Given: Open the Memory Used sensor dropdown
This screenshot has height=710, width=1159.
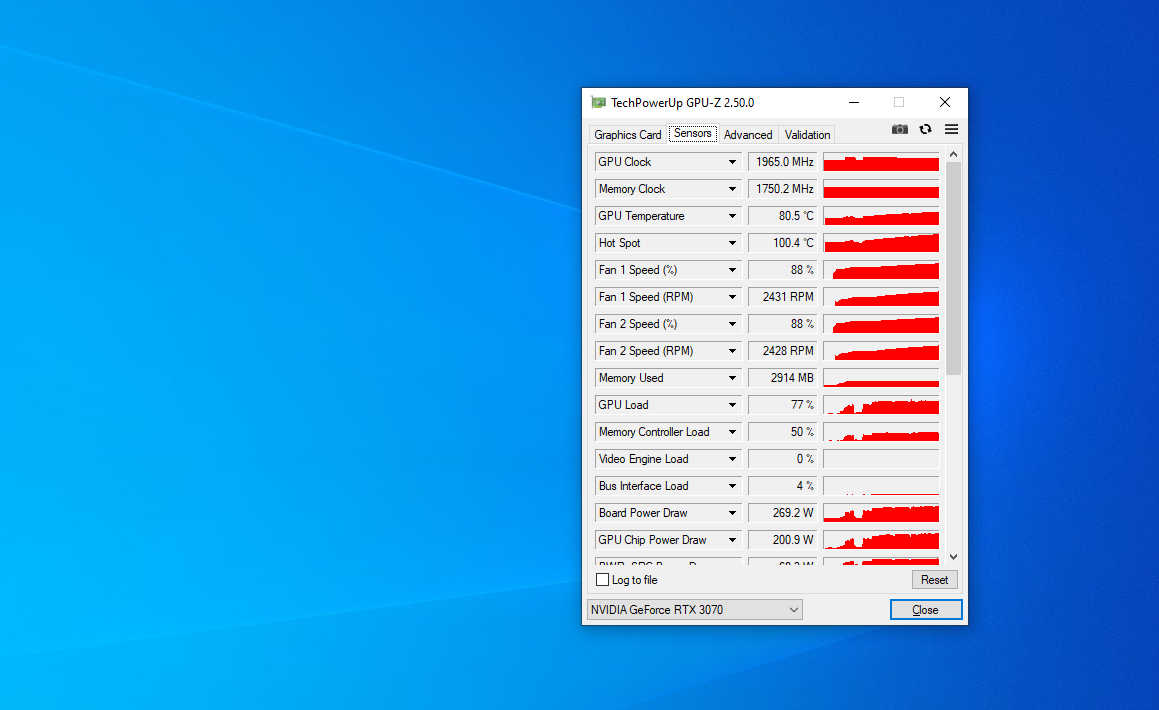Looking at the screenshot, I should point(732,378).
